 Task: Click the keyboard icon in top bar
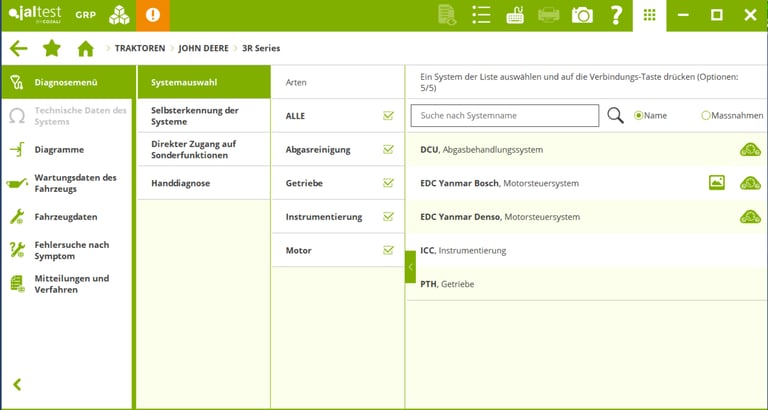(x=515, y=15)
